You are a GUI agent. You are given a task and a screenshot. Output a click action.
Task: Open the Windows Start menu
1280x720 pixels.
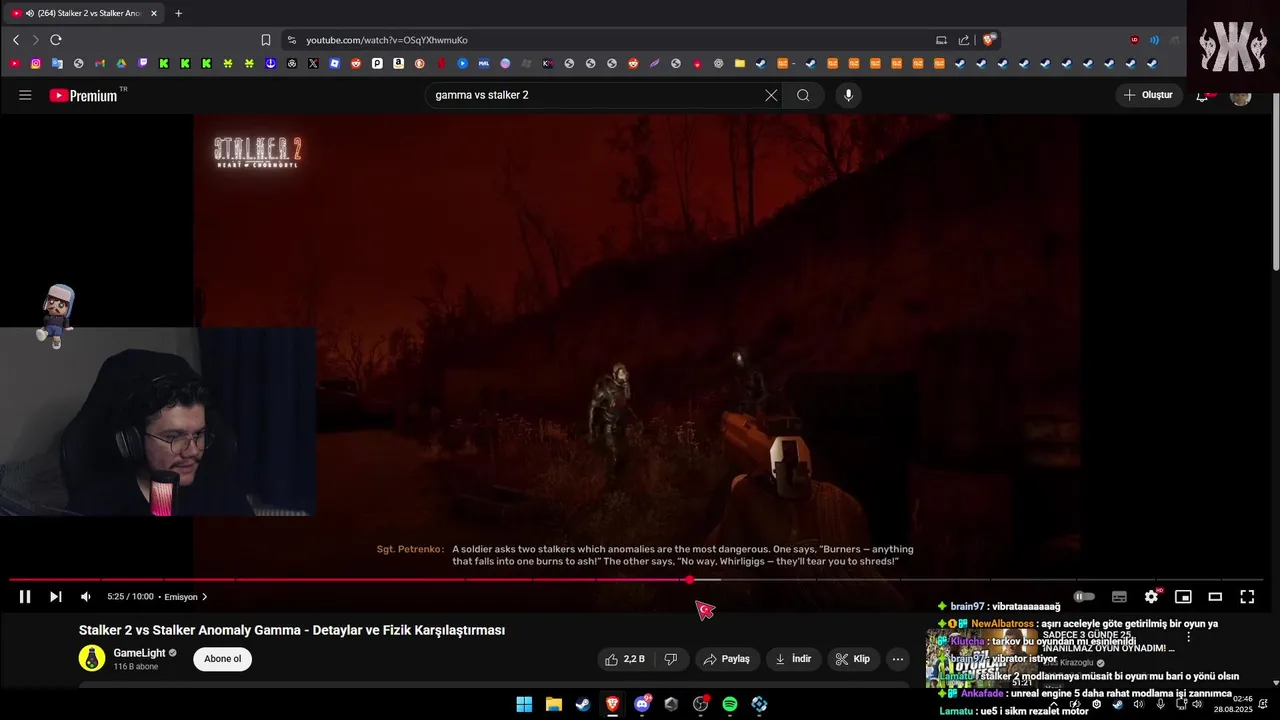[x=524, y=704]
